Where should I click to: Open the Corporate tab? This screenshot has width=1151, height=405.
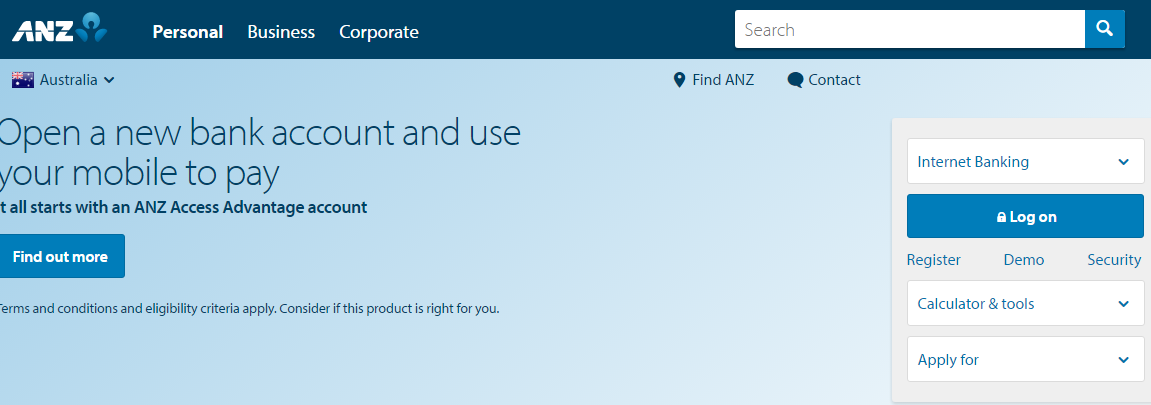(379, 32)
